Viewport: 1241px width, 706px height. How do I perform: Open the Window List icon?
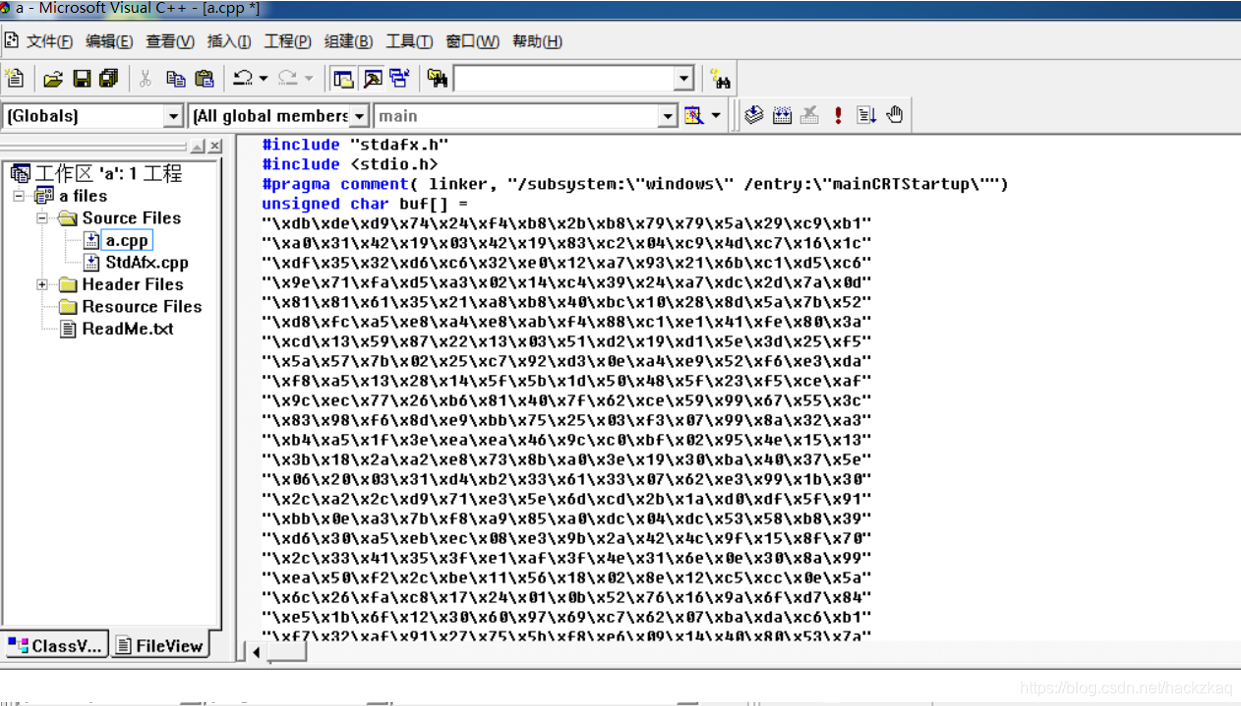click(x=400, y=78)
